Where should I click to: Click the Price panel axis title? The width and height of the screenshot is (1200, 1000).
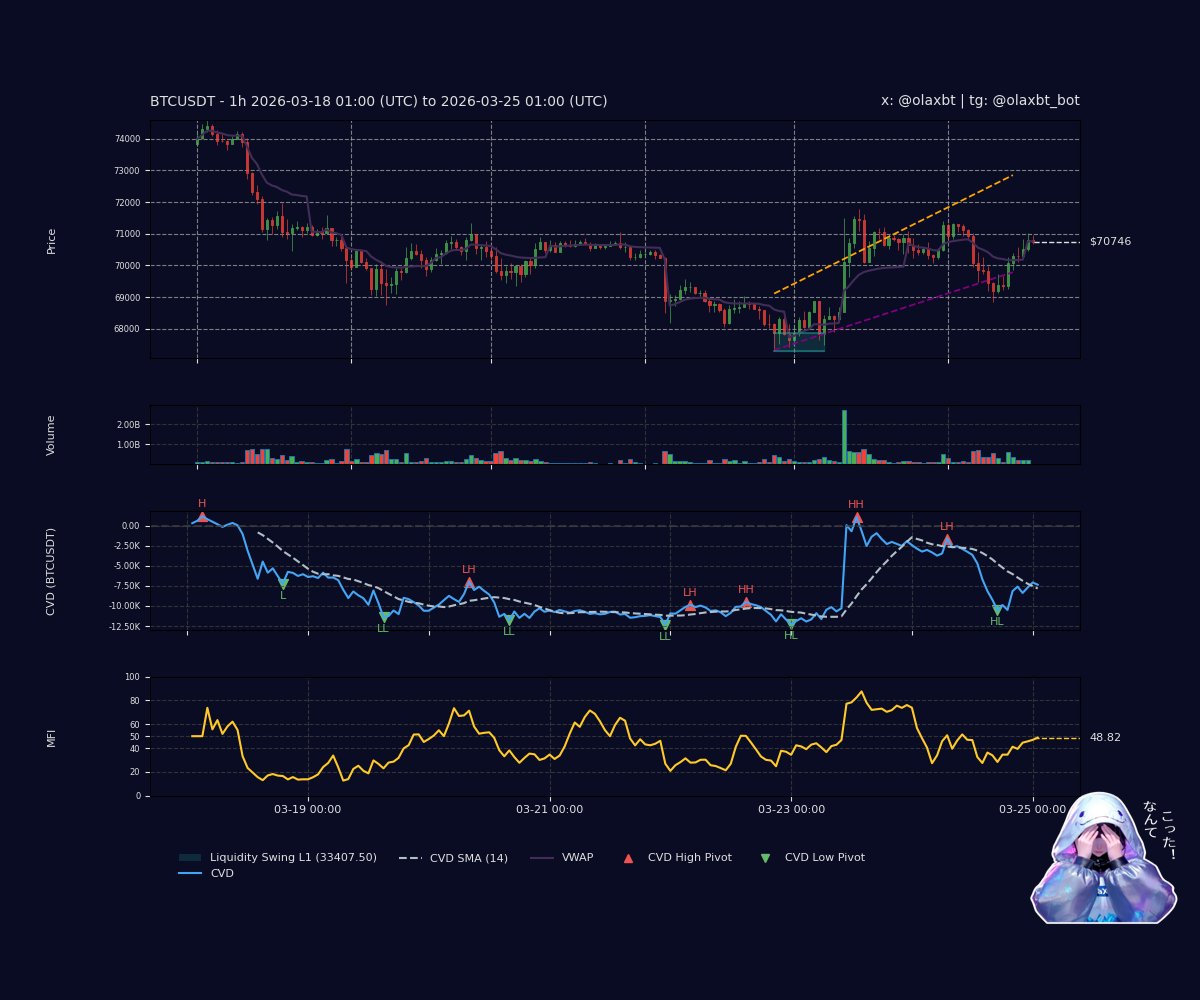[x=51, y=241]
